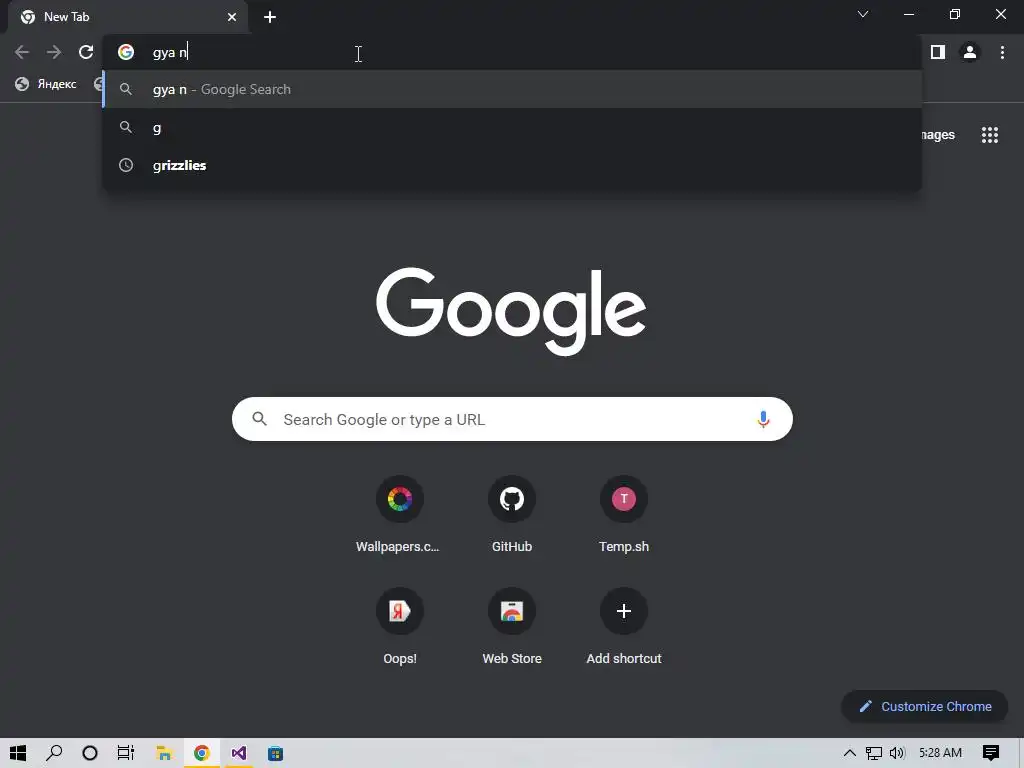Open the Temp.sh shortcut tile
This screenshot has width=1024, height=768.
[624, 516]
